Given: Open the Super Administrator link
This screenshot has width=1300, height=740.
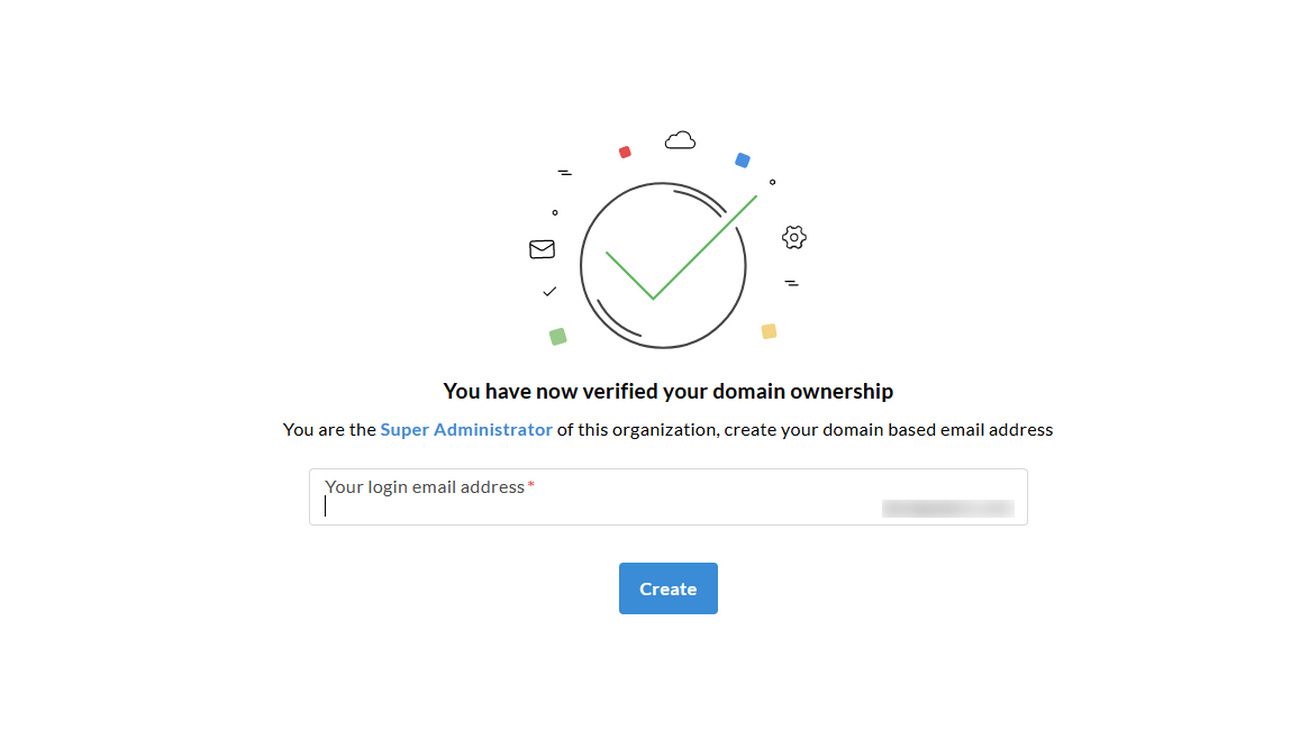Looking at the screenshot, I should [466, 429].
